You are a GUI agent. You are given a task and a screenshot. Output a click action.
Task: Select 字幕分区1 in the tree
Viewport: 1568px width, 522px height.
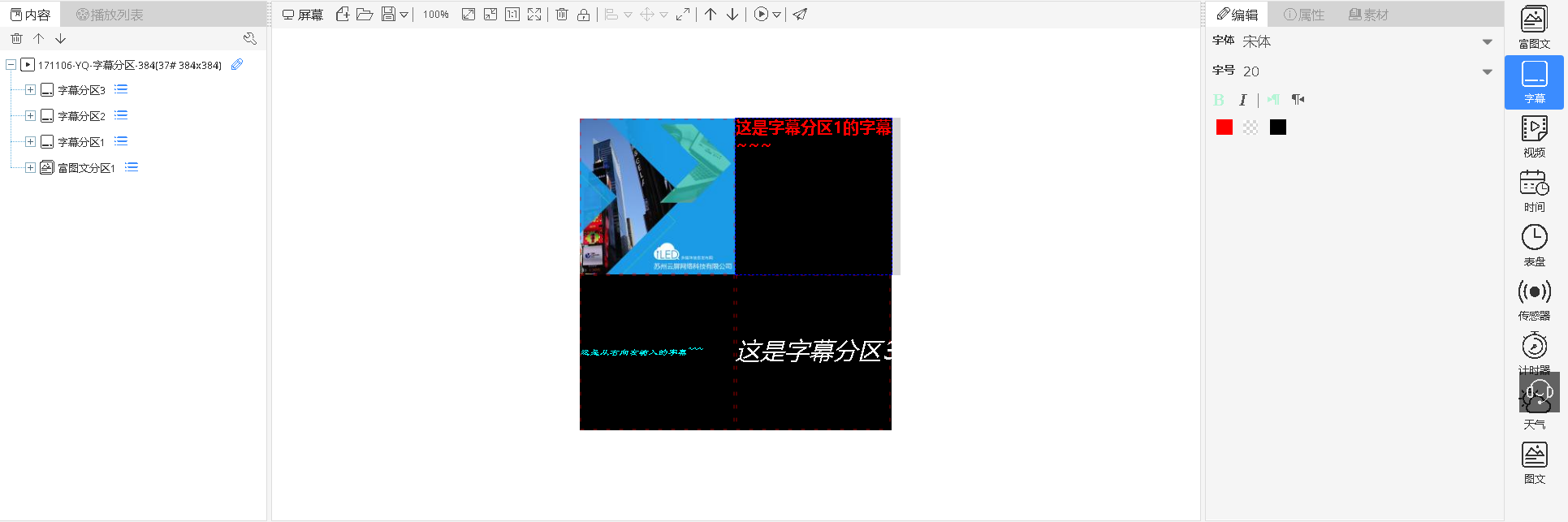pos(81,142)
